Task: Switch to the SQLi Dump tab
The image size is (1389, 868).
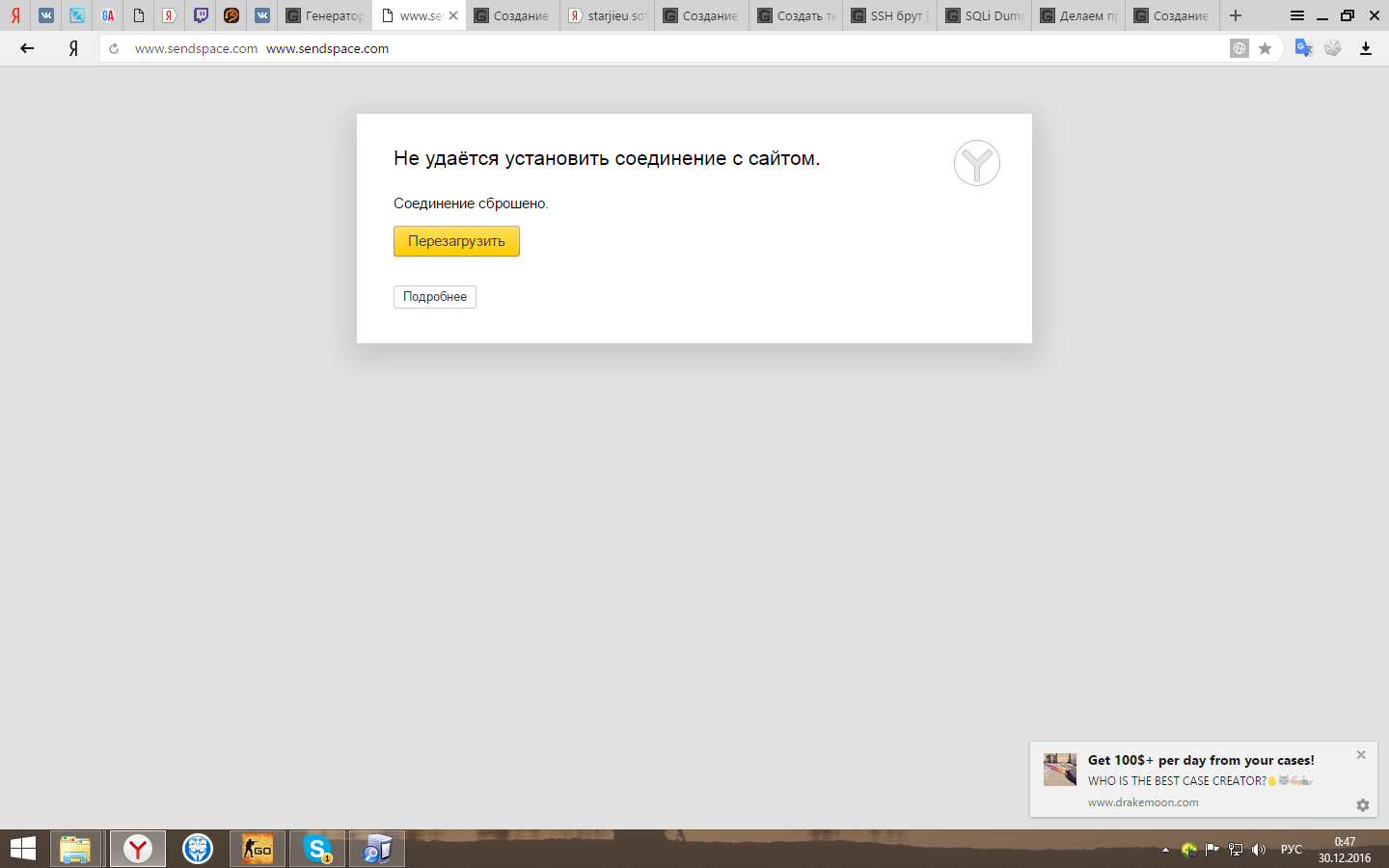Action: 984,15
